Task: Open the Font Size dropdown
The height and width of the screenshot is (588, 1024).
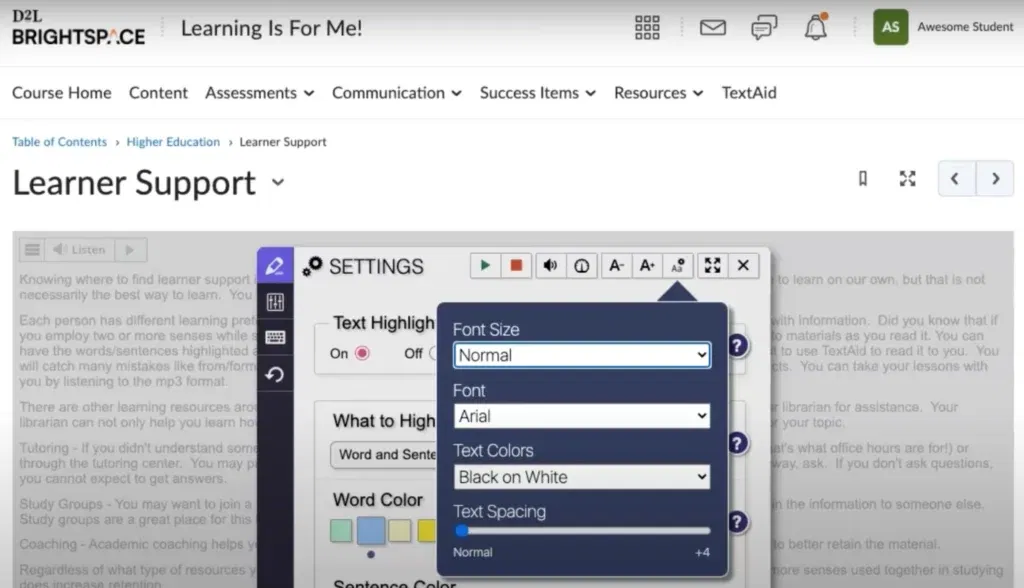Action: 581,355
